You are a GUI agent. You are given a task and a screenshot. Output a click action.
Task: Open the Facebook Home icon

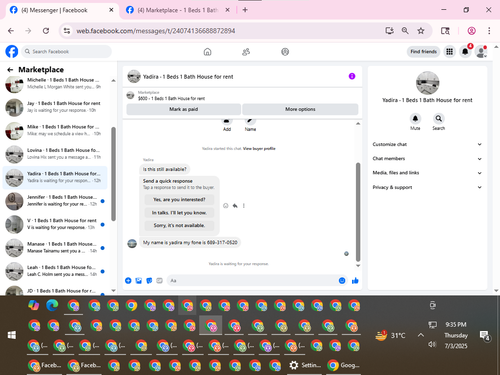pyautogui.click(x=207, y=52)
